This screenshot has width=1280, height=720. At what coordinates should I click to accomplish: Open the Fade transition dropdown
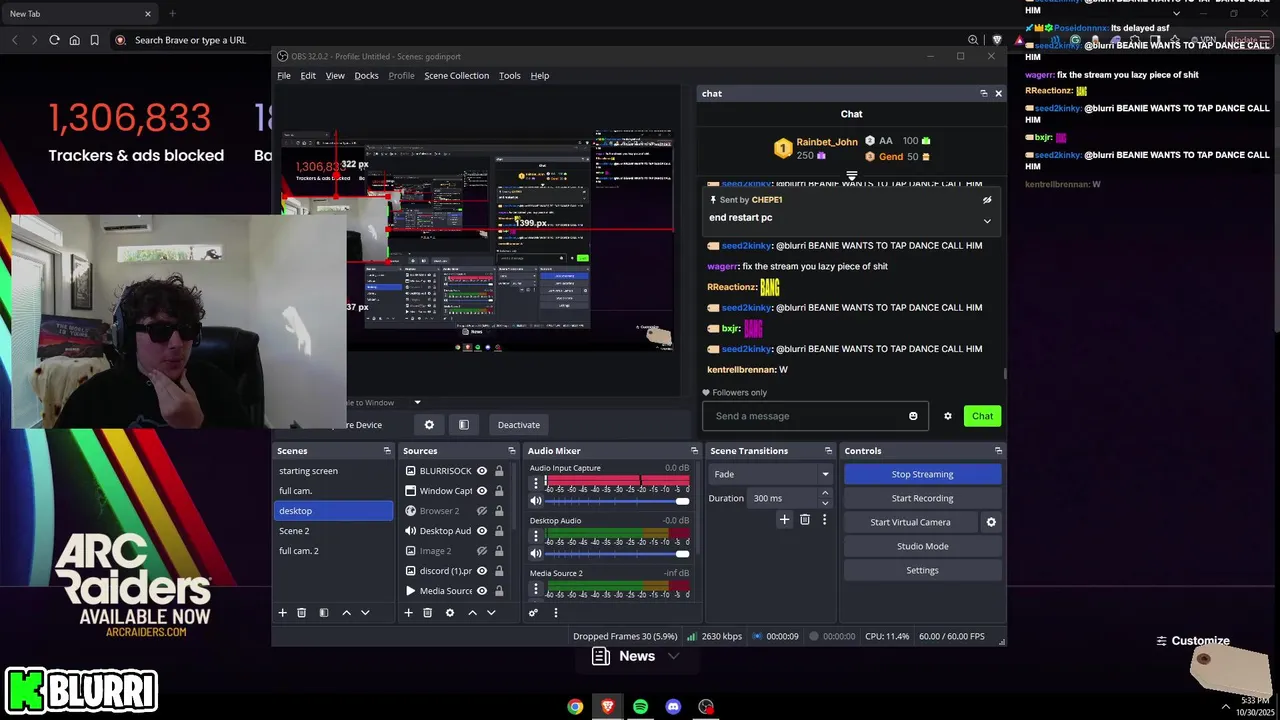(771, 474)
